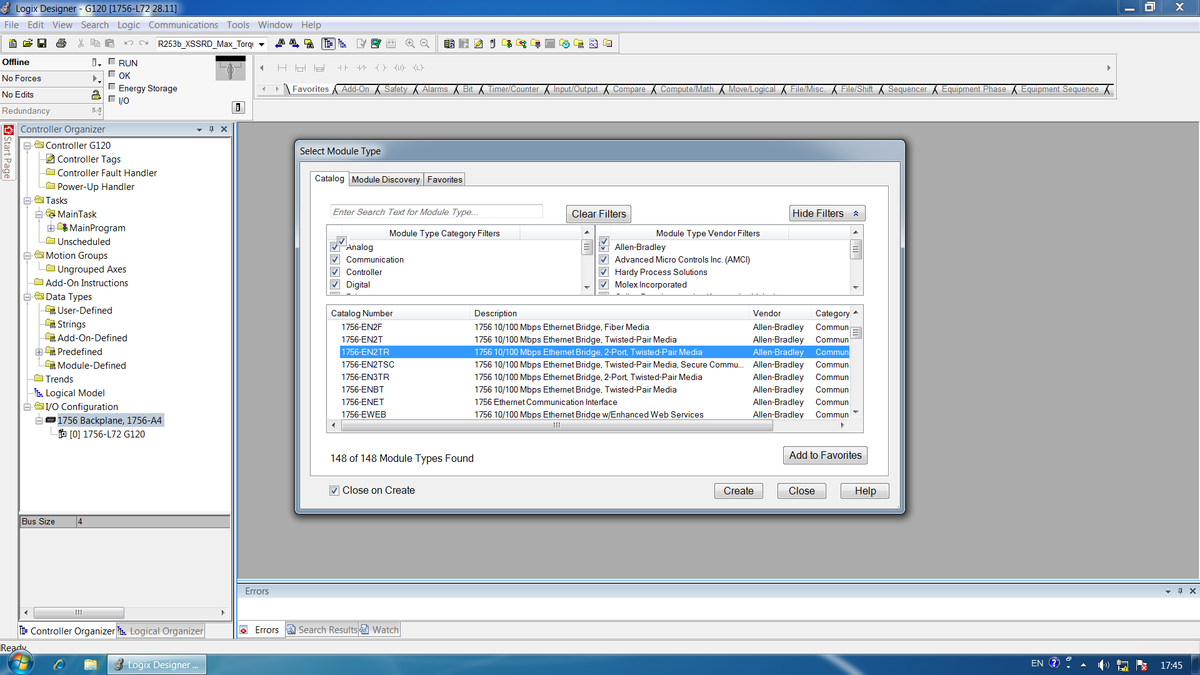Click the Save icon in the toolbar
This screenshot has height=675, width=1200.
click(42, 44)
